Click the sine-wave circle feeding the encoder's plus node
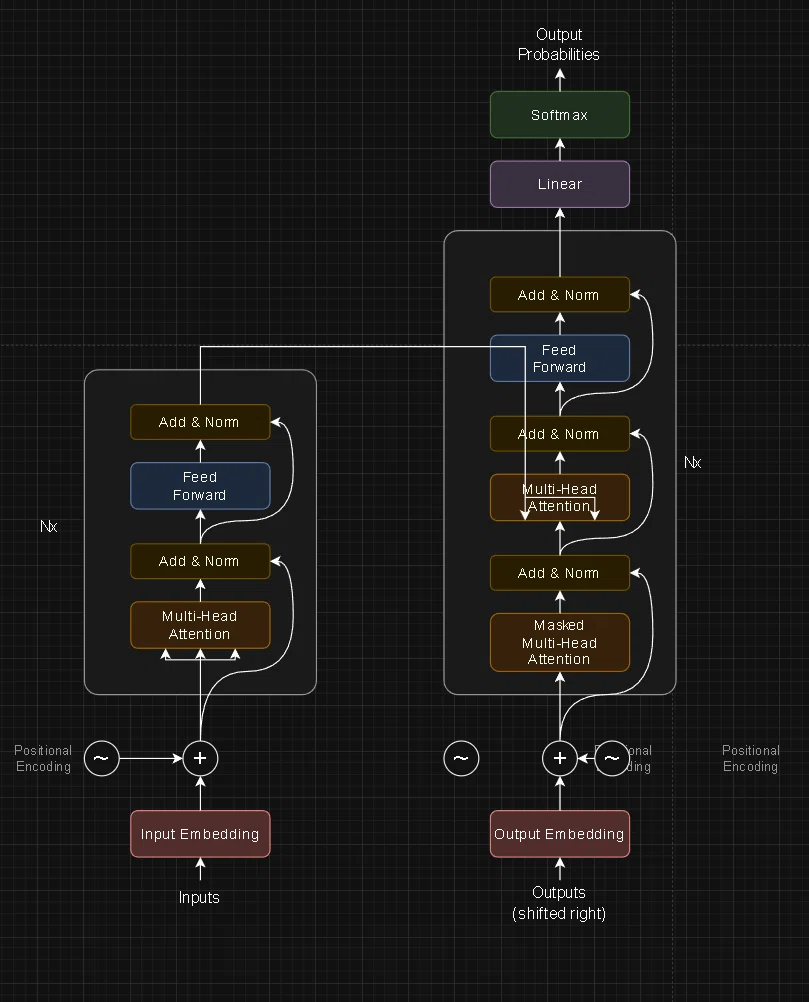 coord(102,759)
